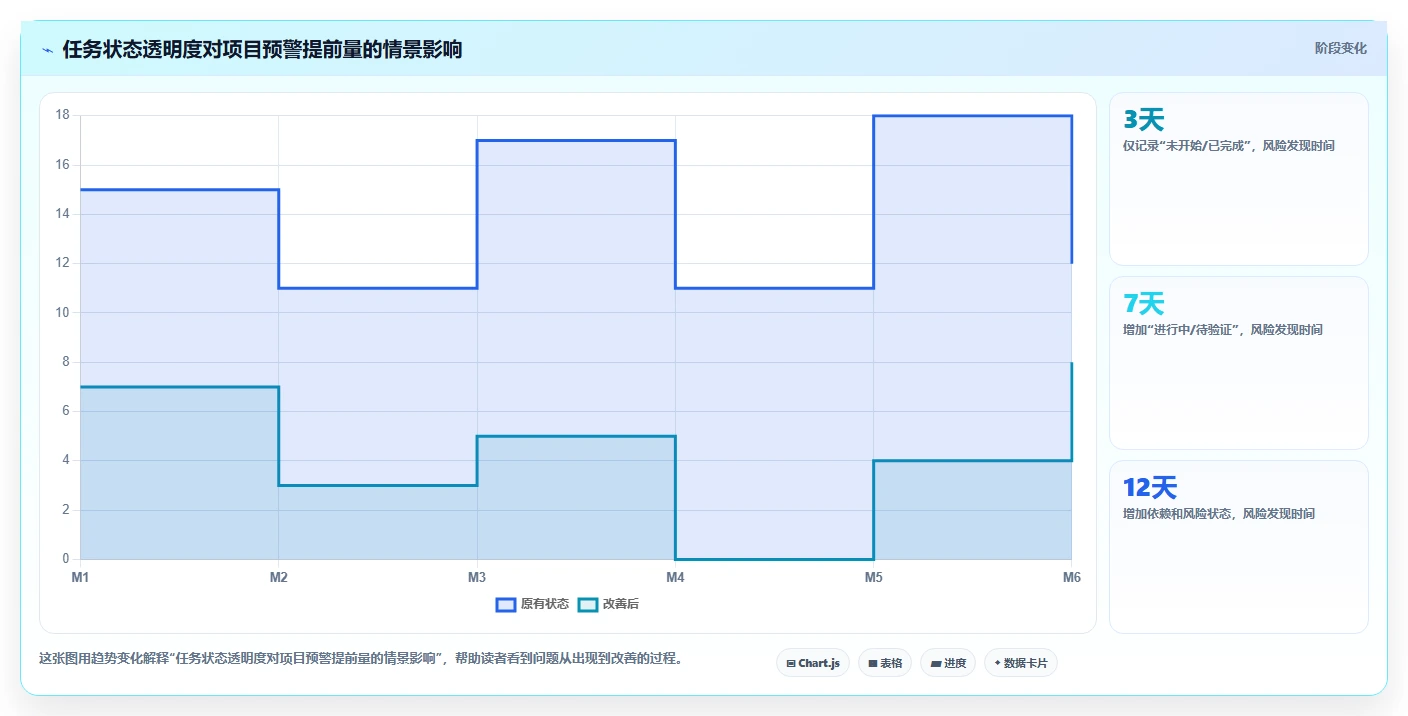Click the blue 原有状态 legend swatch
1408x716 pixels.
[x=506, y=604]
